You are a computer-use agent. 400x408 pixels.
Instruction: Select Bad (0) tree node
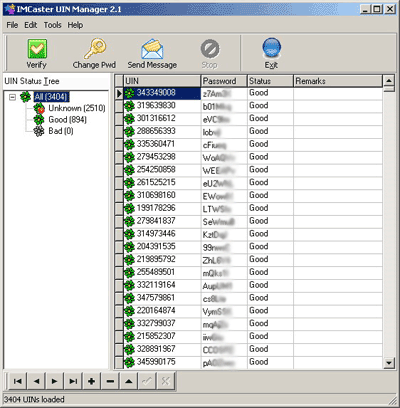click(61, 131)
